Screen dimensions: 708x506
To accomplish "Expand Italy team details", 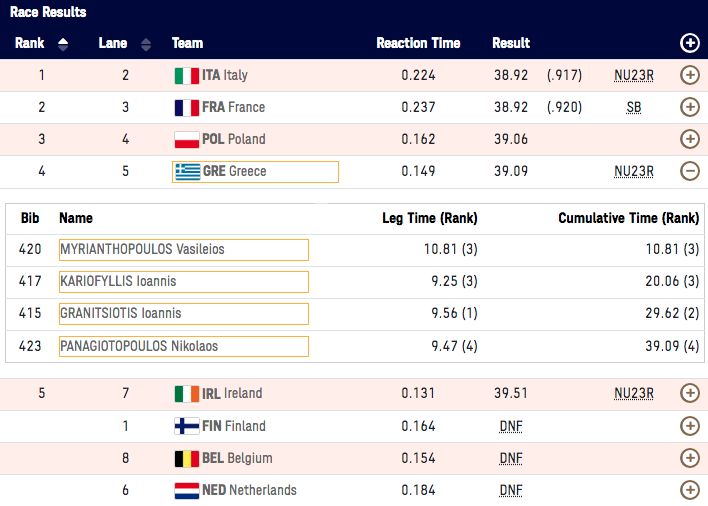I will (x=689, y=75).
